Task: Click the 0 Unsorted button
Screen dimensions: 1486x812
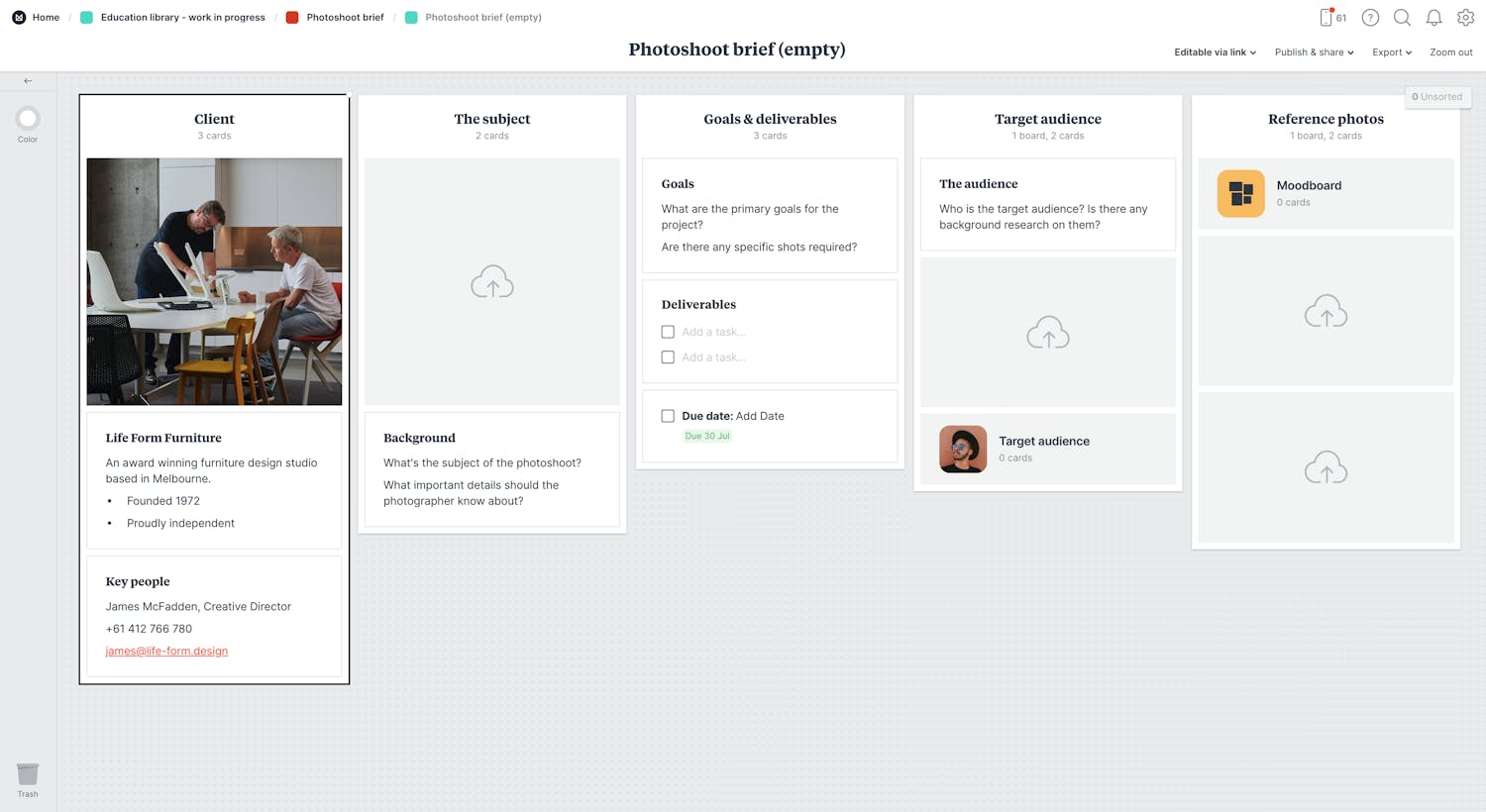Action: [1436, 96]
